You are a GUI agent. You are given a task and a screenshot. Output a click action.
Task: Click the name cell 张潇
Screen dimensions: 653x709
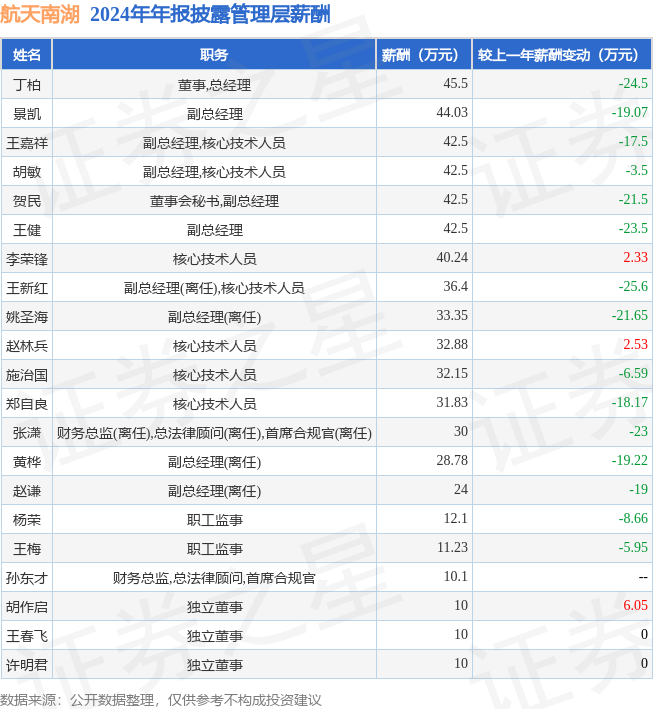27,433
